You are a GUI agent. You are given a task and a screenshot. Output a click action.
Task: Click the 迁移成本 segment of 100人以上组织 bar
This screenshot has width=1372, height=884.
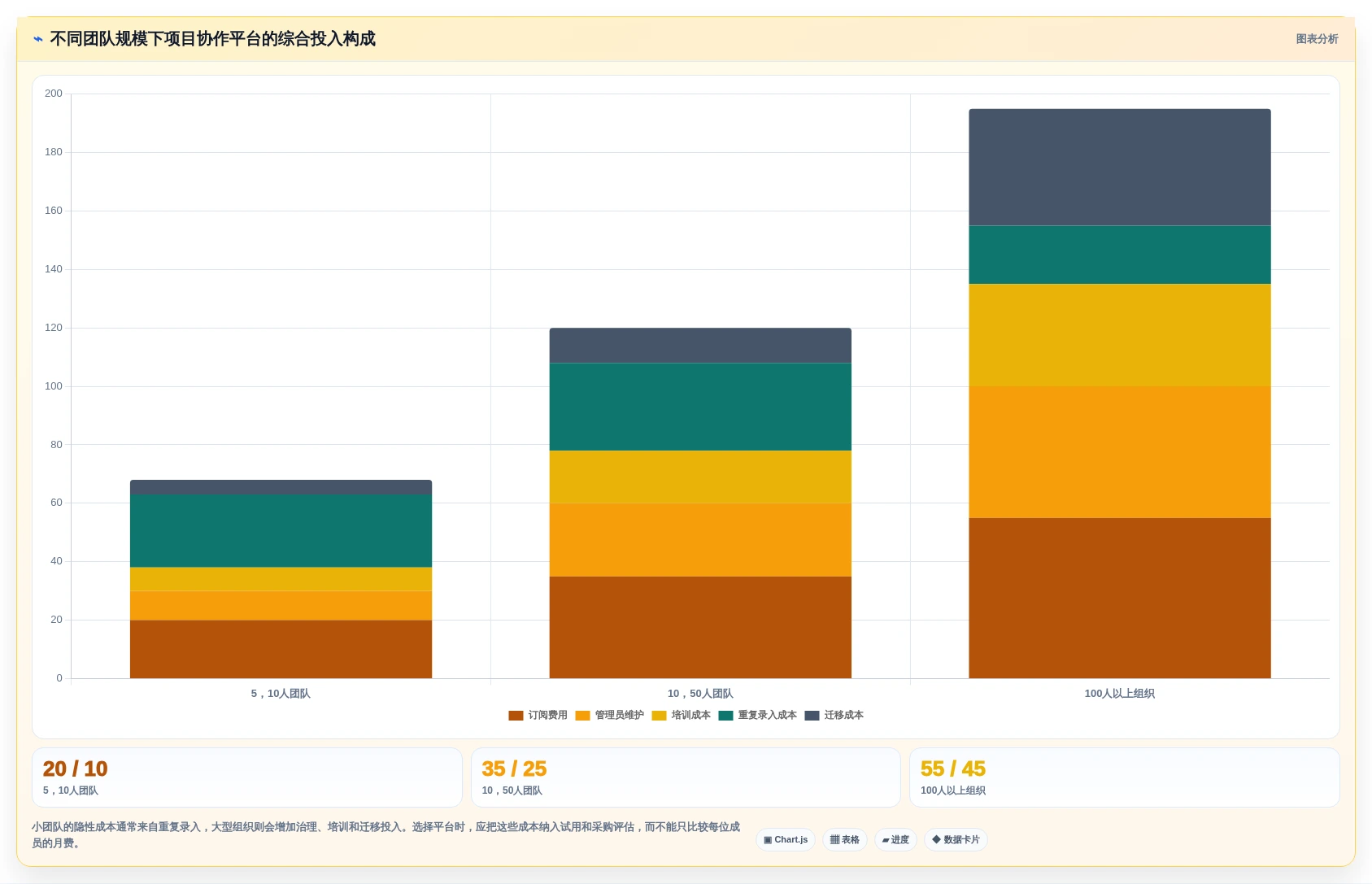[1120, 167]
